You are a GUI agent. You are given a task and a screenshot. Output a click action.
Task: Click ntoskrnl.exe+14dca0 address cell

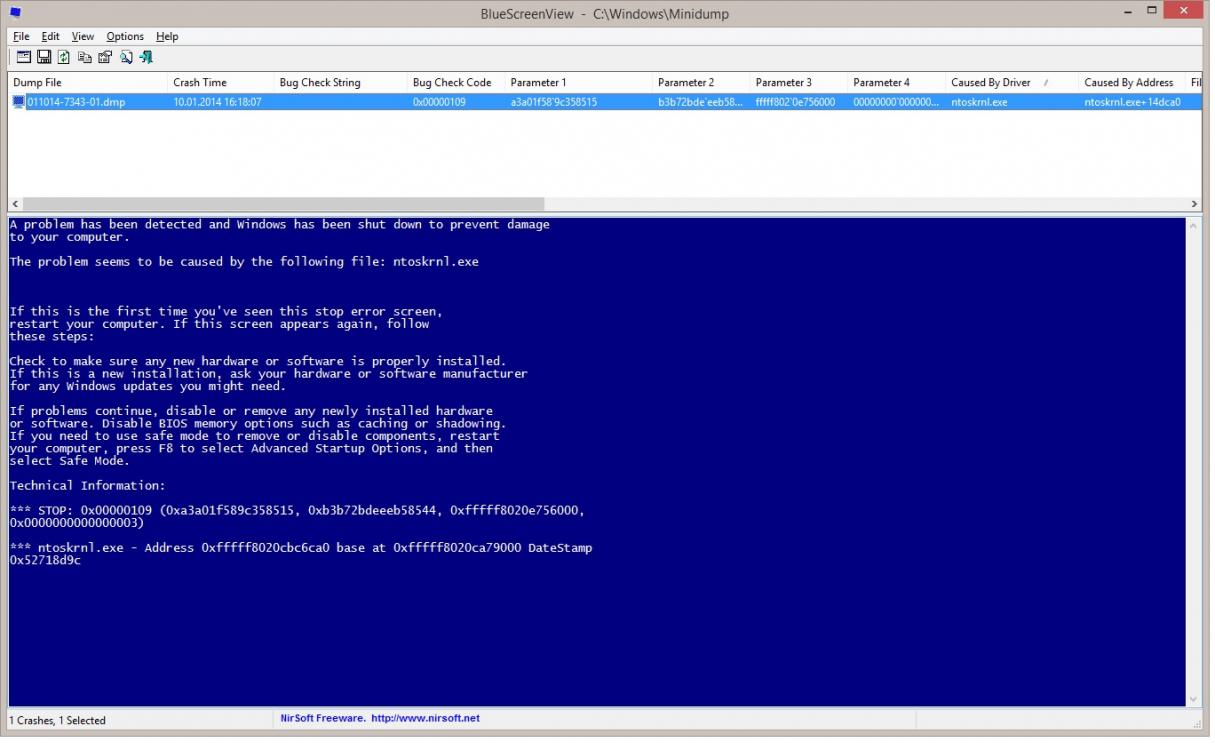pos(1132,102)
